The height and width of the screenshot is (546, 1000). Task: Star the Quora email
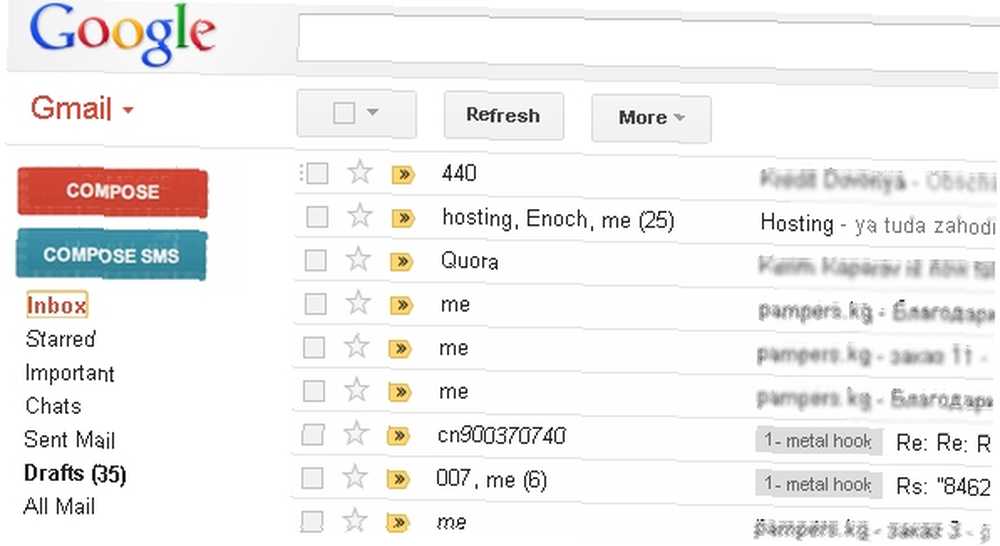click(x=358, y=259)
